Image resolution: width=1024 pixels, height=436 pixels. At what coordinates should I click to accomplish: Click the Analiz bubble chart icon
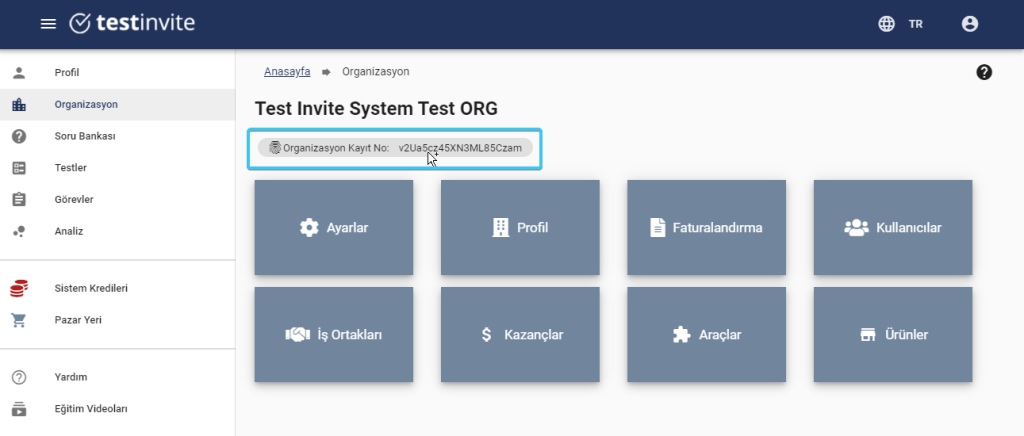(x=19, y=231)
